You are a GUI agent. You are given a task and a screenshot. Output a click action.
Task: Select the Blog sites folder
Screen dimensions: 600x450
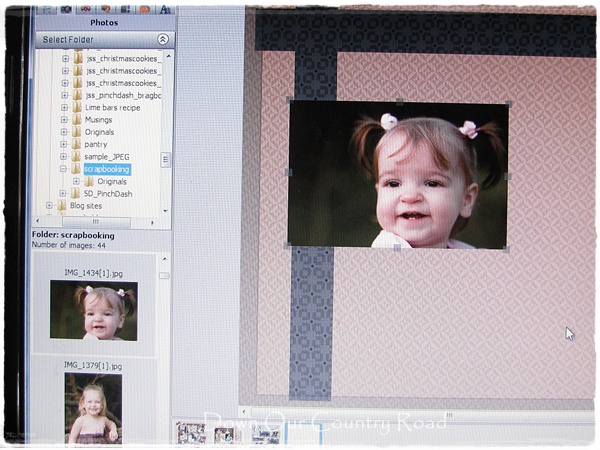pos(86,206)
